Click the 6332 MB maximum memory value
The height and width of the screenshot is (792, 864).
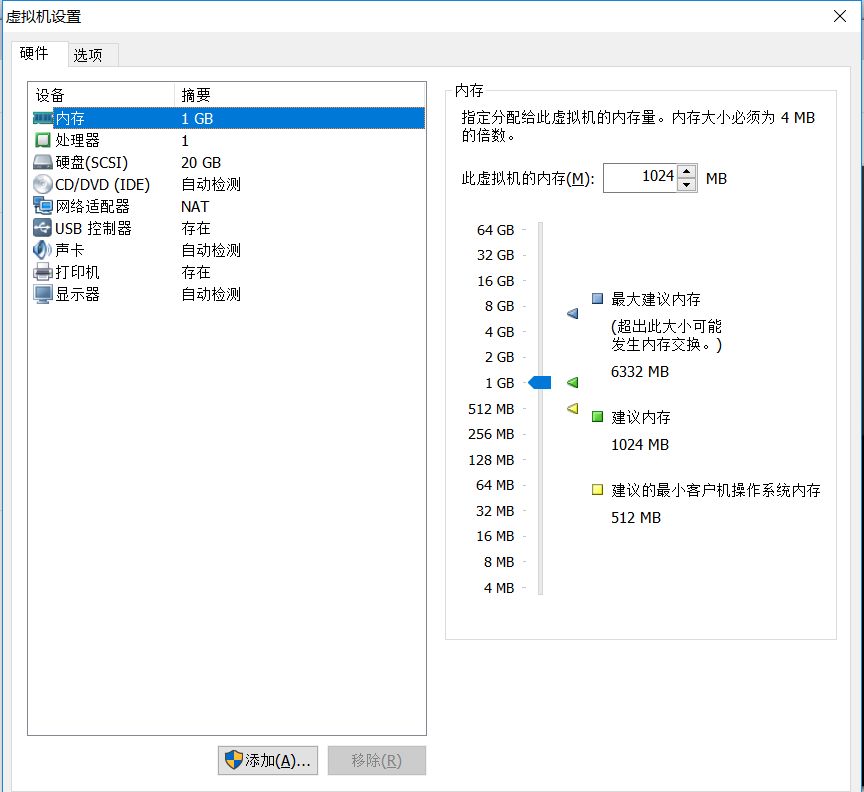click(640, 372)
